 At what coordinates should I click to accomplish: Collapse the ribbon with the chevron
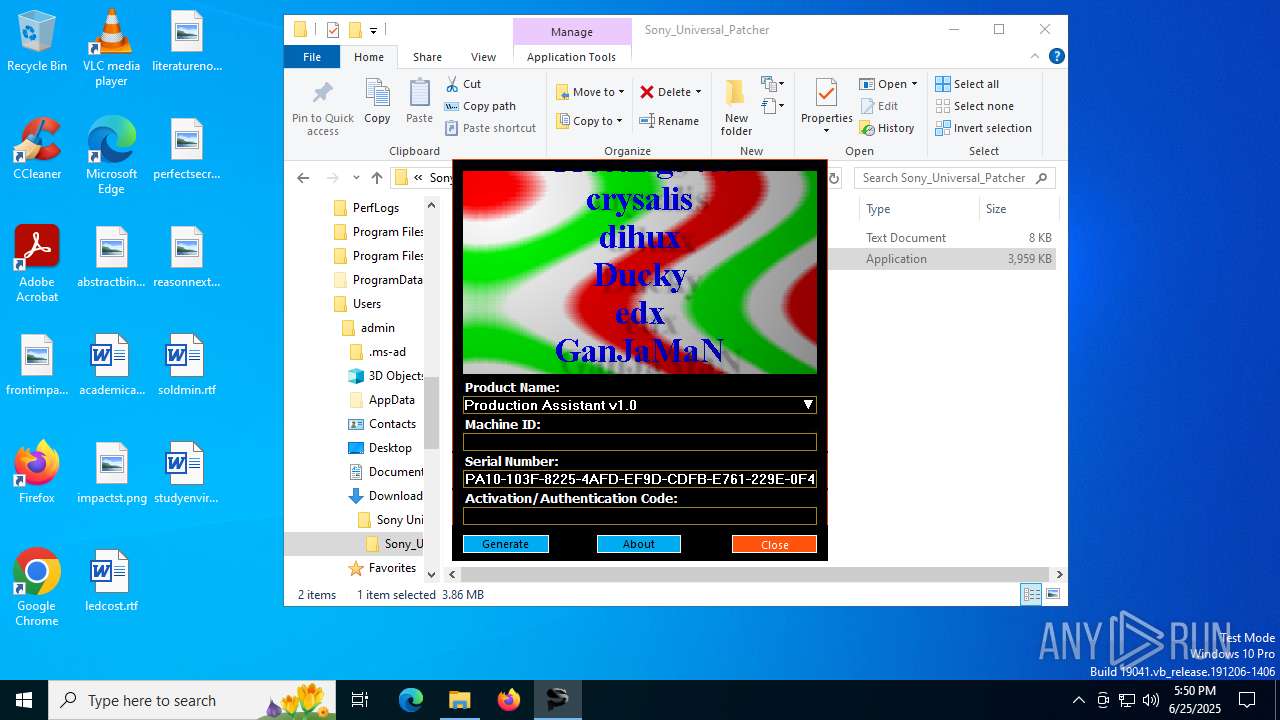point(1036,57)
